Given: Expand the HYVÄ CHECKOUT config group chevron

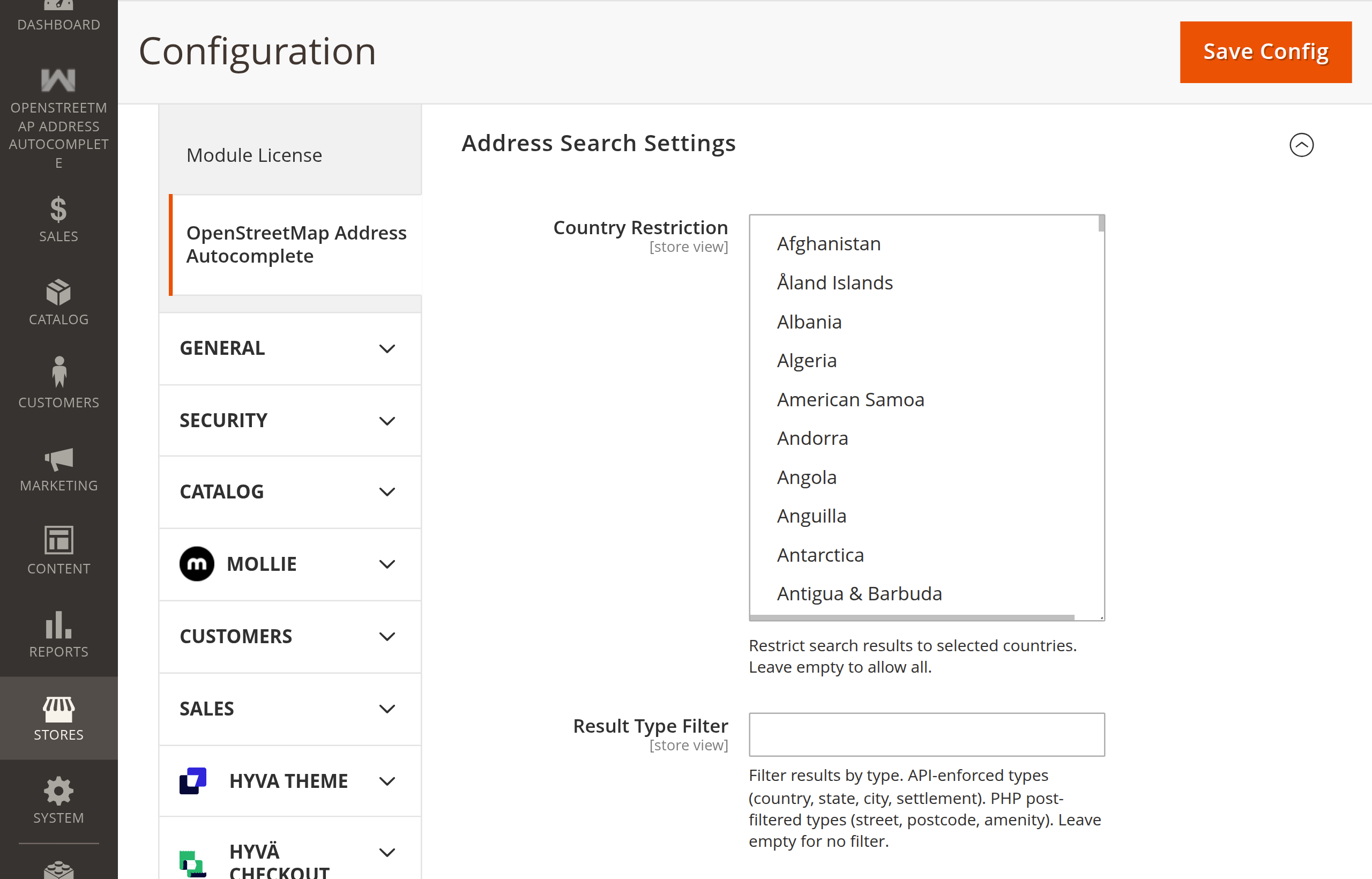Looking at the screenshot, I should 387,852.
